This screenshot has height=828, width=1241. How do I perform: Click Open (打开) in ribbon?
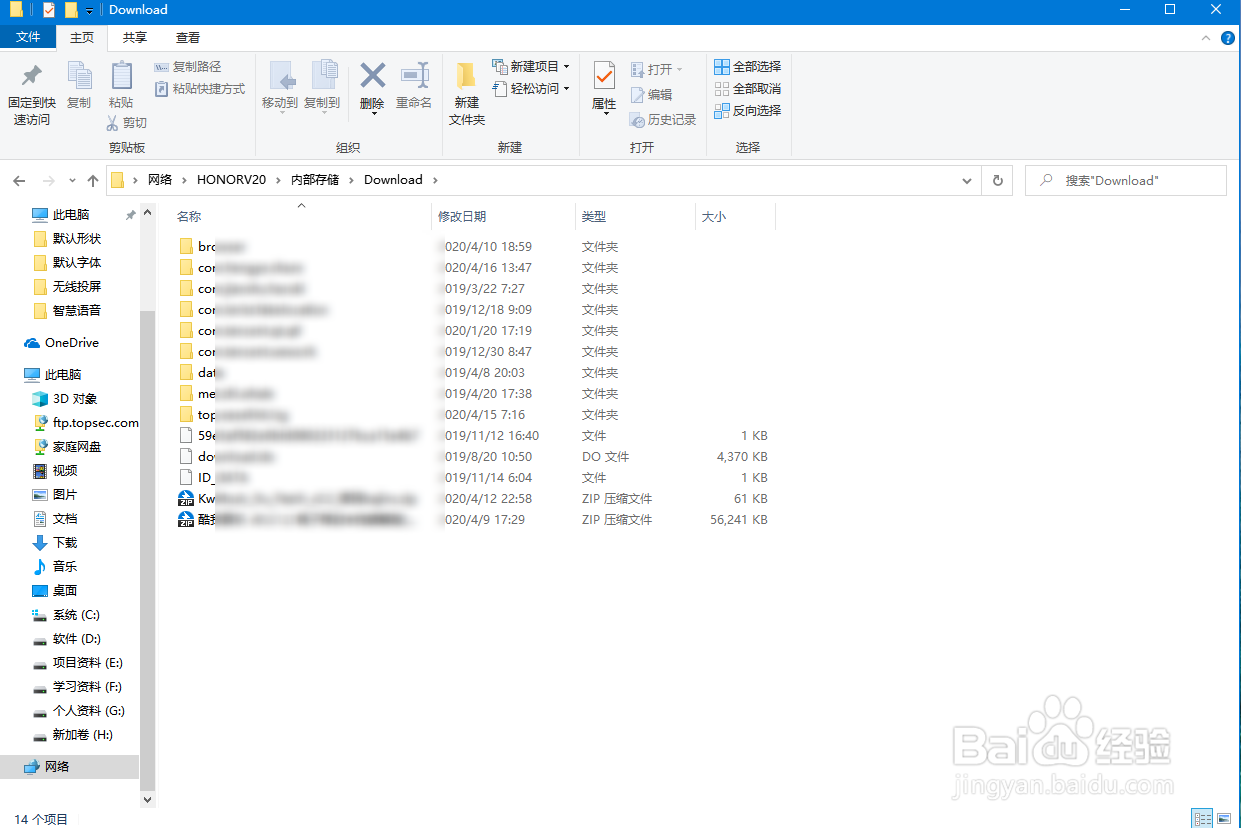(x=657, y=70)
